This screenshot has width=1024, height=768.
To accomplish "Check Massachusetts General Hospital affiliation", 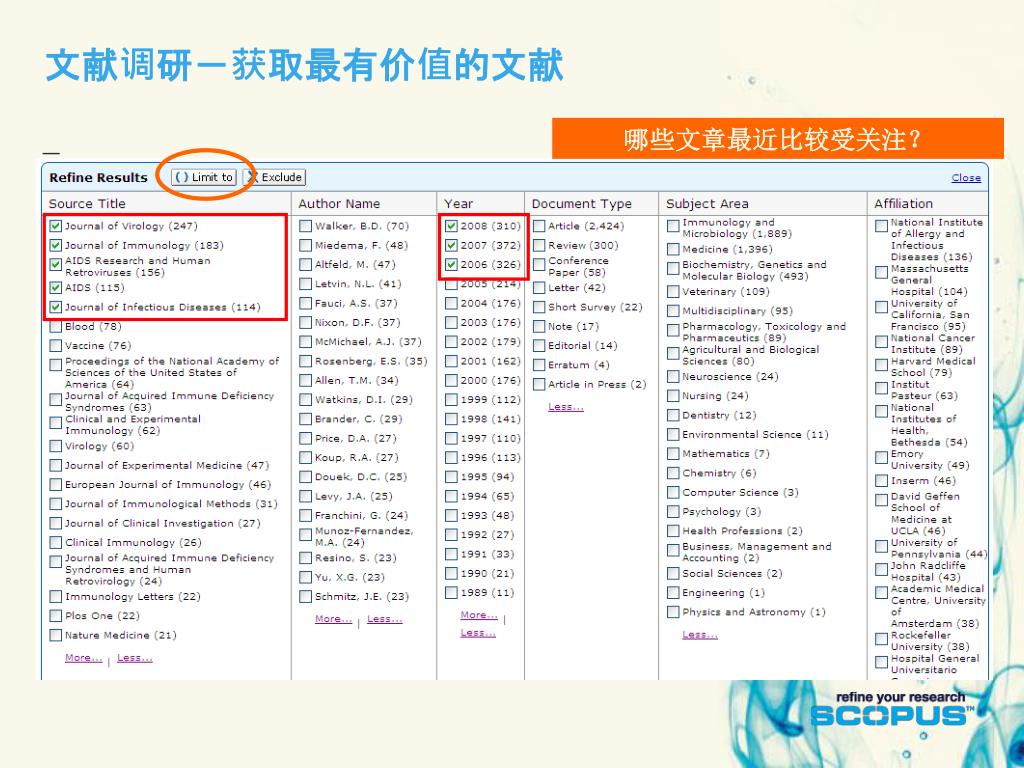I will coord(882,272).
